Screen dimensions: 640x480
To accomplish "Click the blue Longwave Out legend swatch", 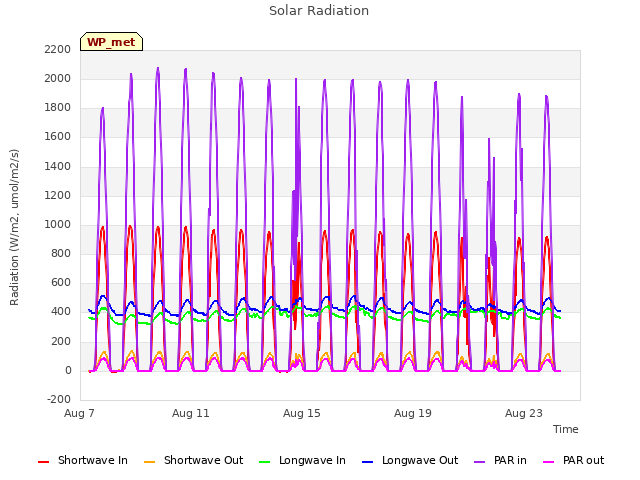I will [x=367, y=462].
